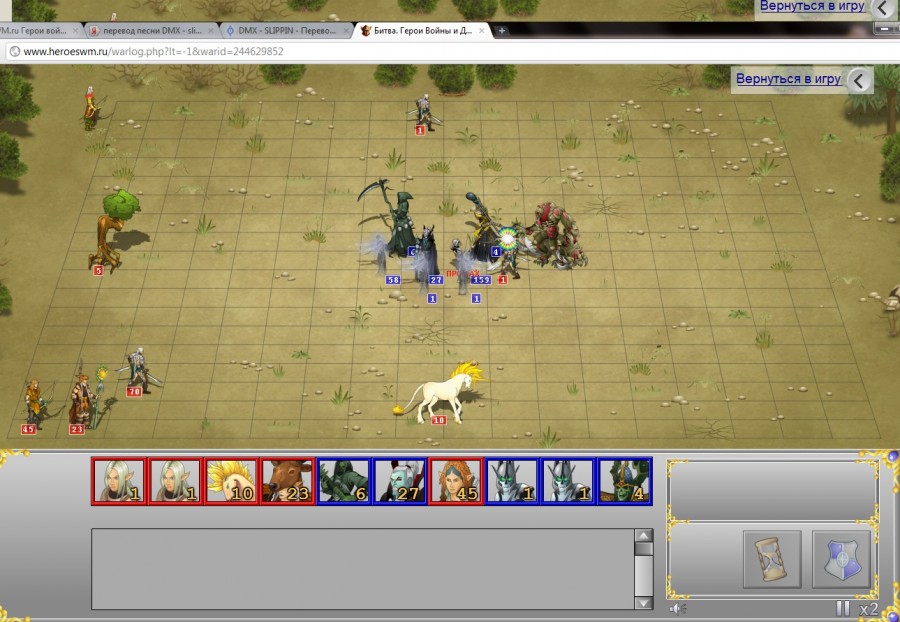
Task: Click inside the empty battle log box
Action: tap(363, 569)
